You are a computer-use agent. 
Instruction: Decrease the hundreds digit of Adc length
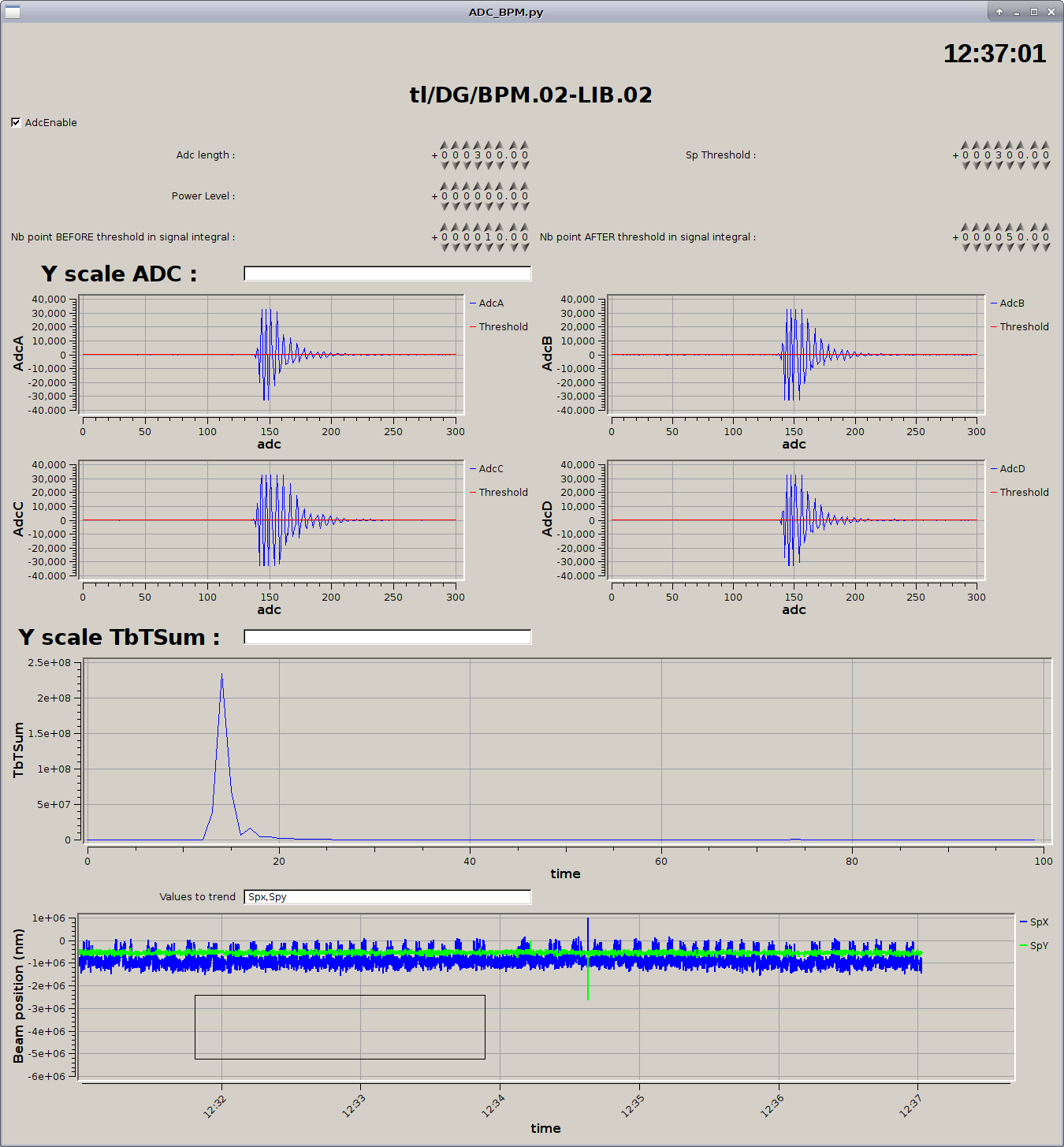(x=478, y=166)
